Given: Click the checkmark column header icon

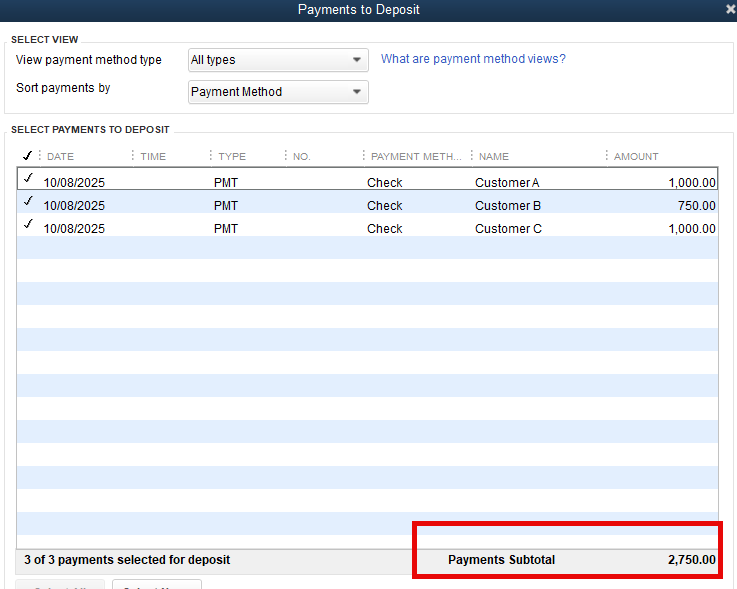Looking at the screenshot, I should click(27, 156).
